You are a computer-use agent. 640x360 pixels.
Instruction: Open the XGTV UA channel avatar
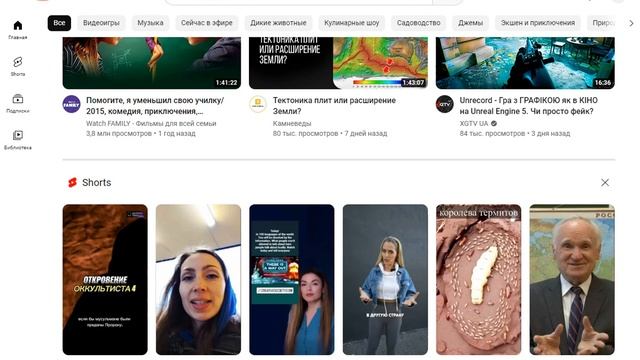click(x=444, y=104)
